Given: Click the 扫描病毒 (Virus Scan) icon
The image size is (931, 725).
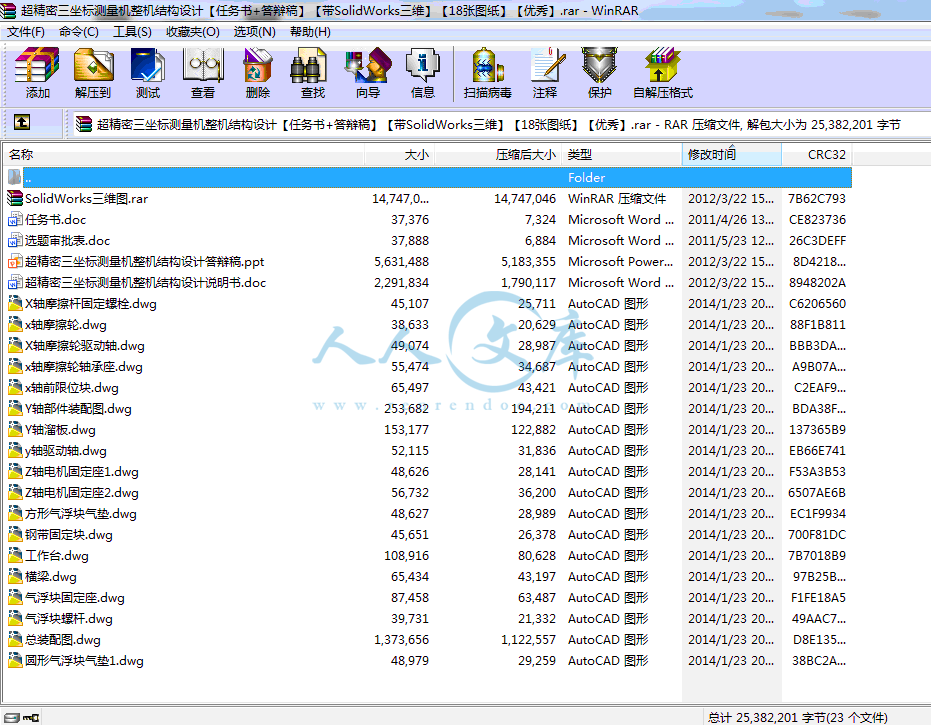Looking at the screenshot, I should (x=487, y=65).
